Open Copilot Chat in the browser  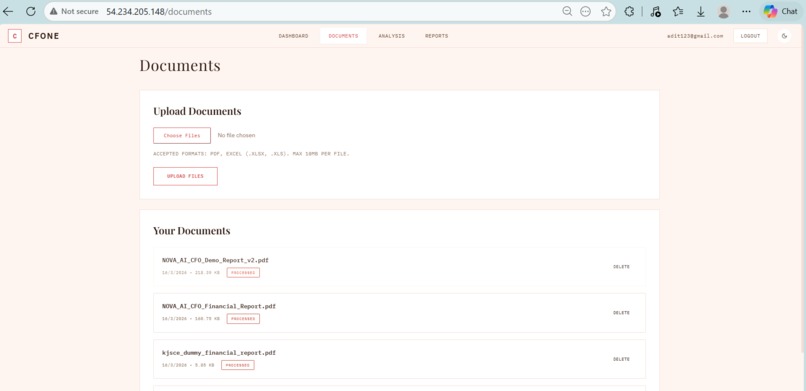(780, 11)
